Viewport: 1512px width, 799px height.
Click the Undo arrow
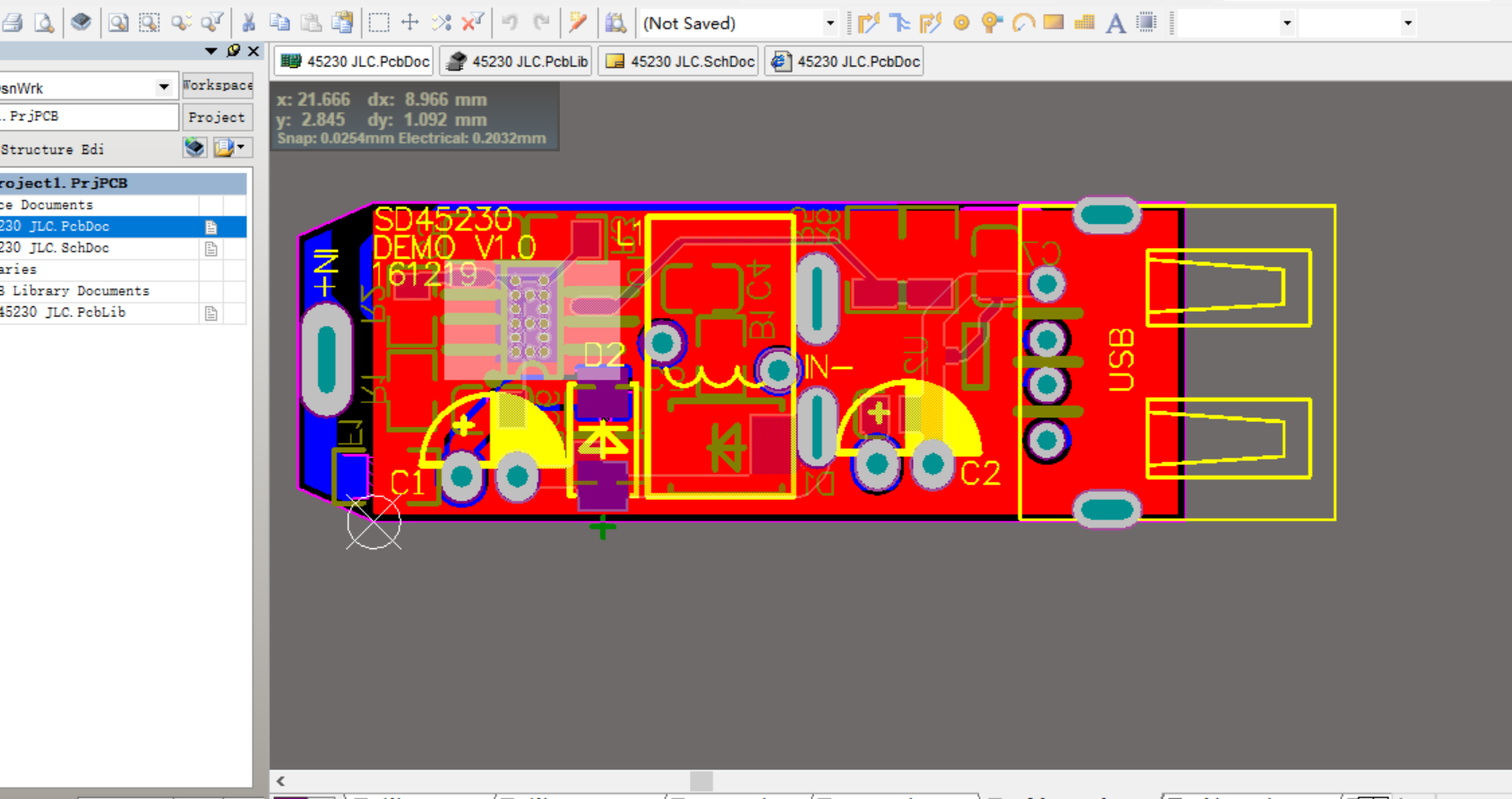click(510, 22)
